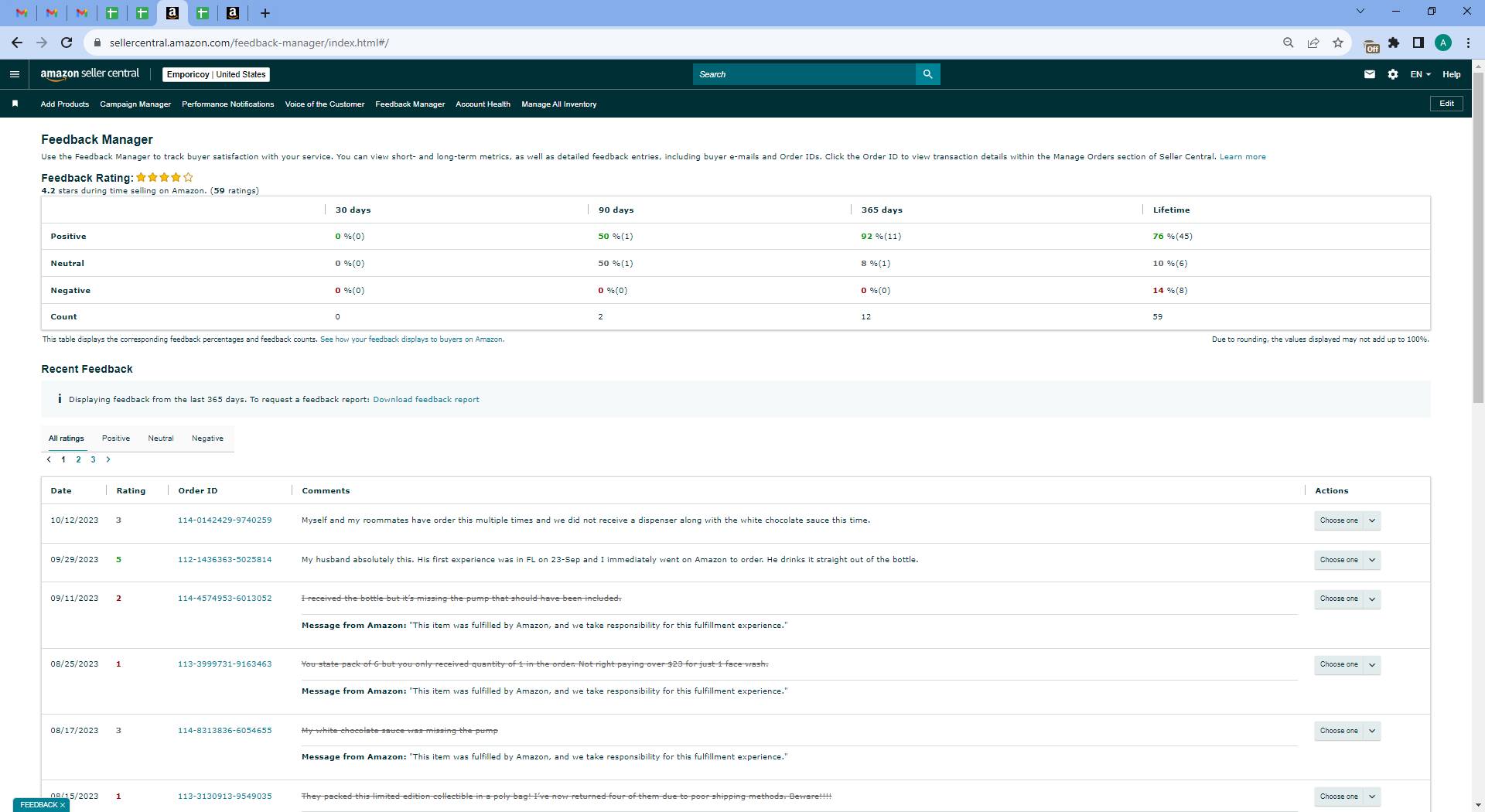Open Choose one dropdown for order 114-8313836-6054655

[1347, 731]
